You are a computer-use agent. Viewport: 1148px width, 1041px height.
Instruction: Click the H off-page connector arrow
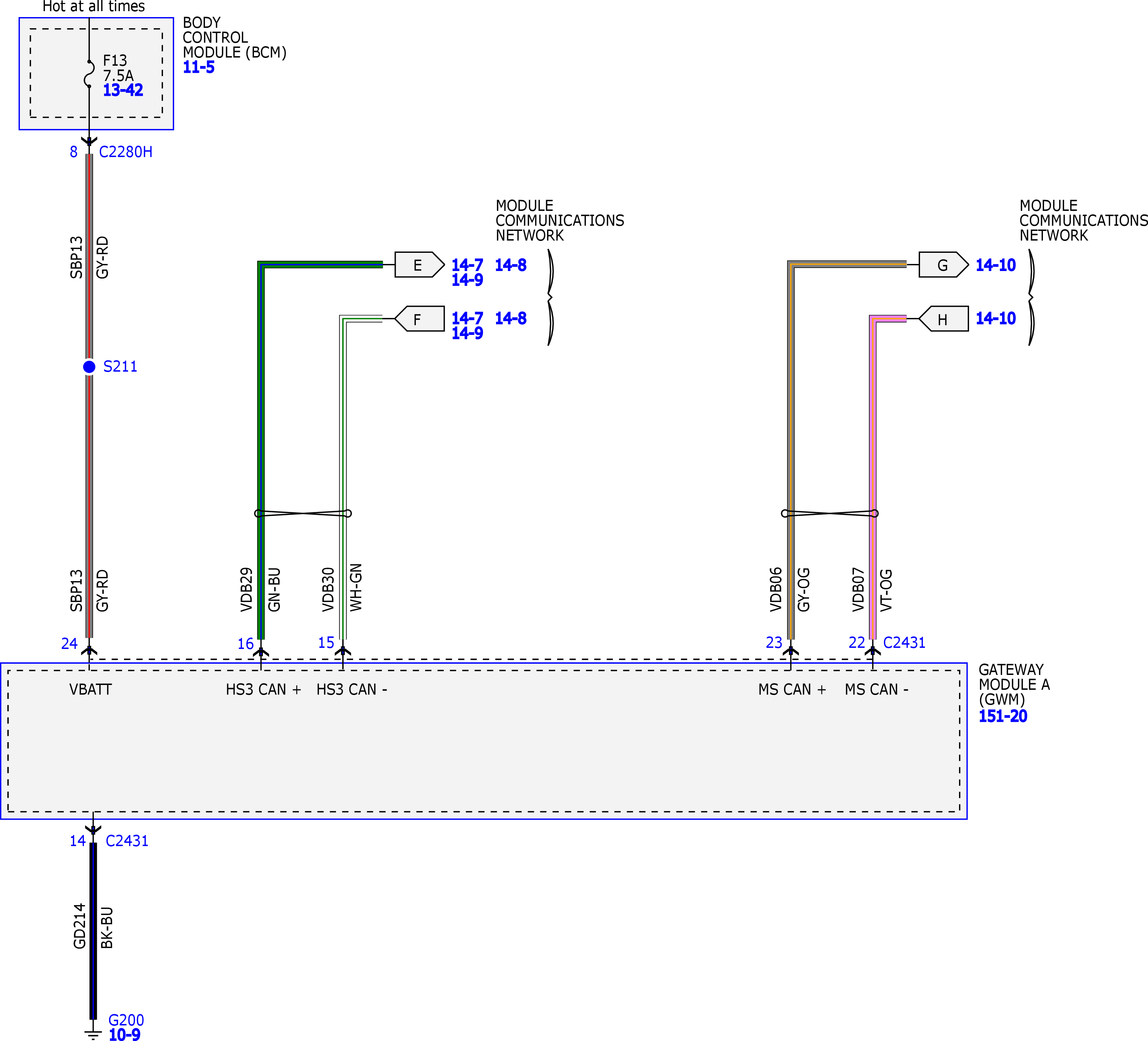click(x=943, y=319)
